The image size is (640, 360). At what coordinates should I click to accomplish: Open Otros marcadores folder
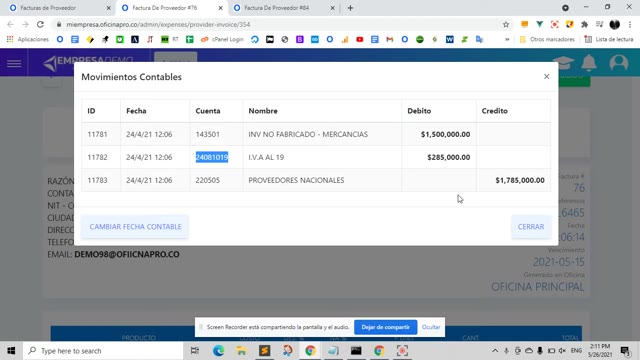click(x=547, y=39)
